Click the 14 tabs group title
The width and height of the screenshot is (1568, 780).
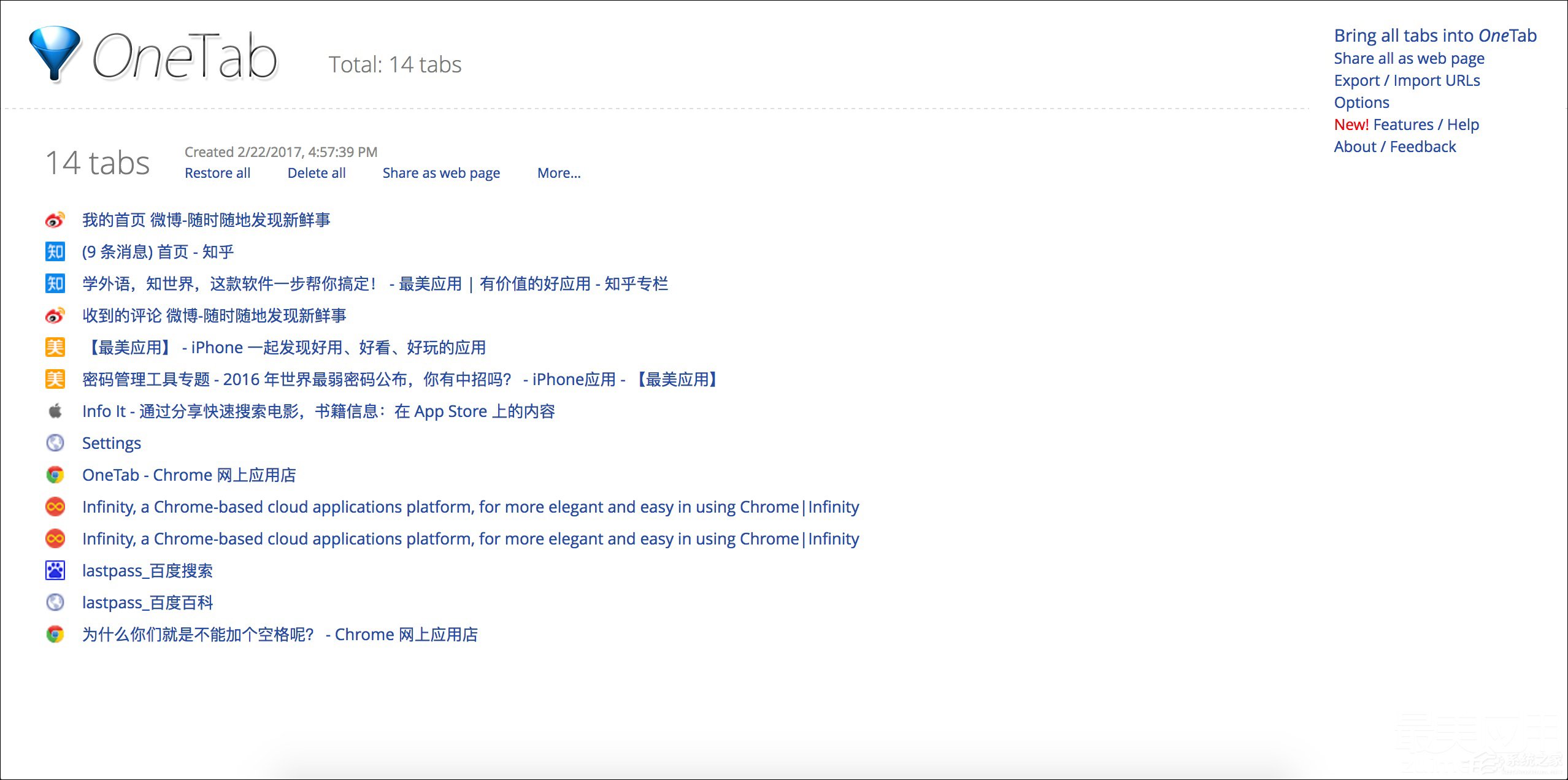98,163
